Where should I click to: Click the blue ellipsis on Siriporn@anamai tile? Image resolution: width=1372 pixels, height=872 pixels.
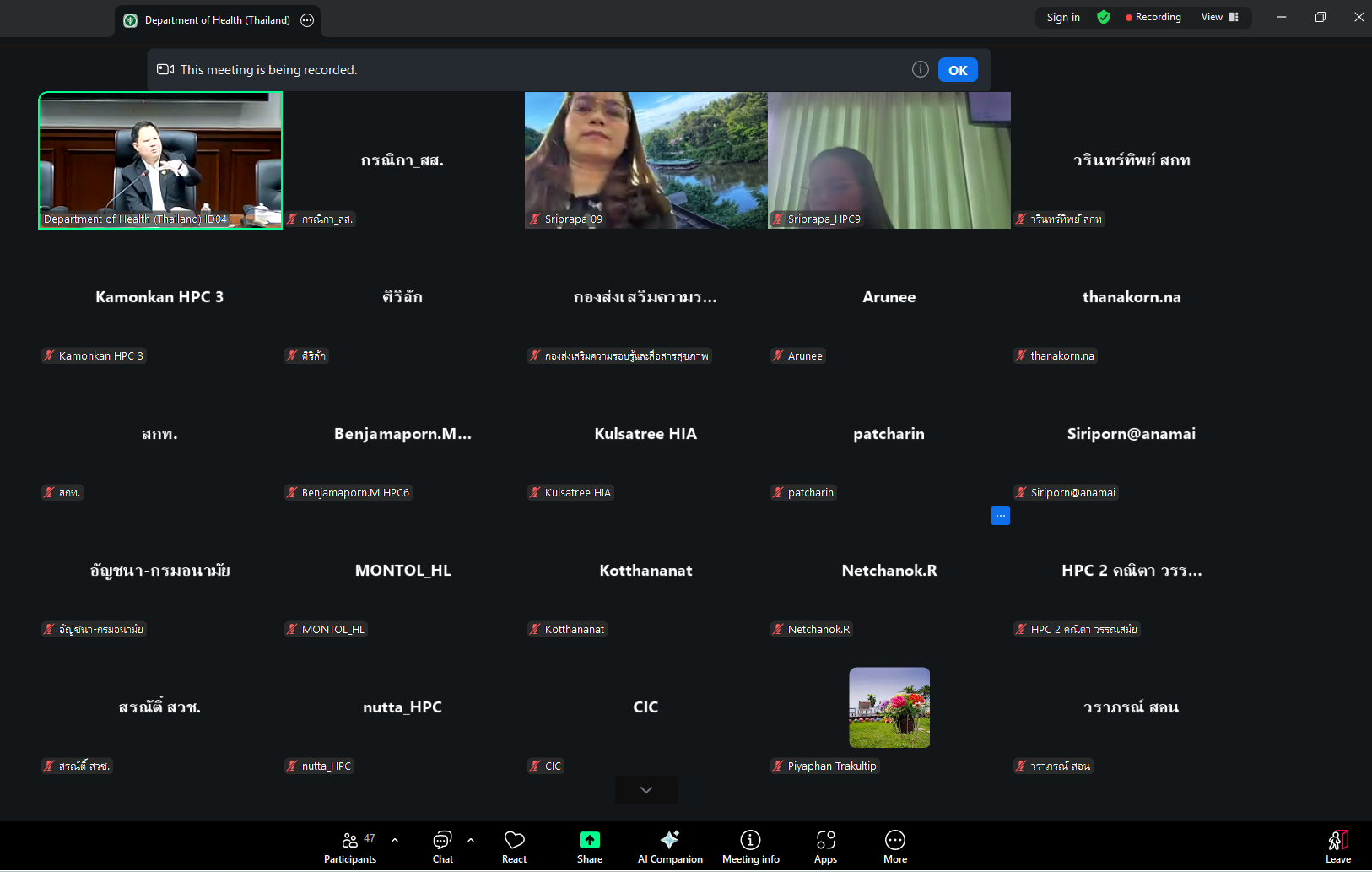(1001, 516)
